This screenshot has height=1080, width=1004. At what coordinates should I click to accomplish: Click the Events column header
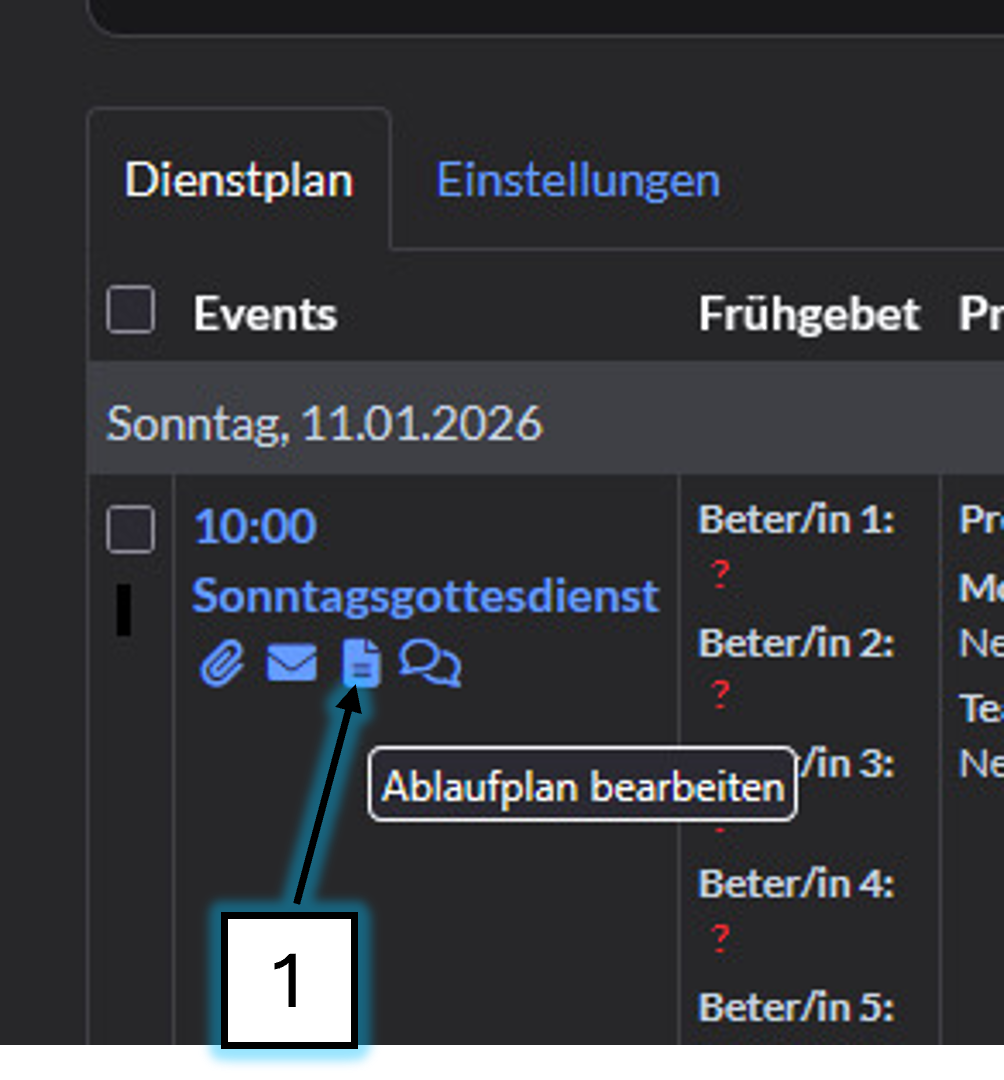point(265,315)
